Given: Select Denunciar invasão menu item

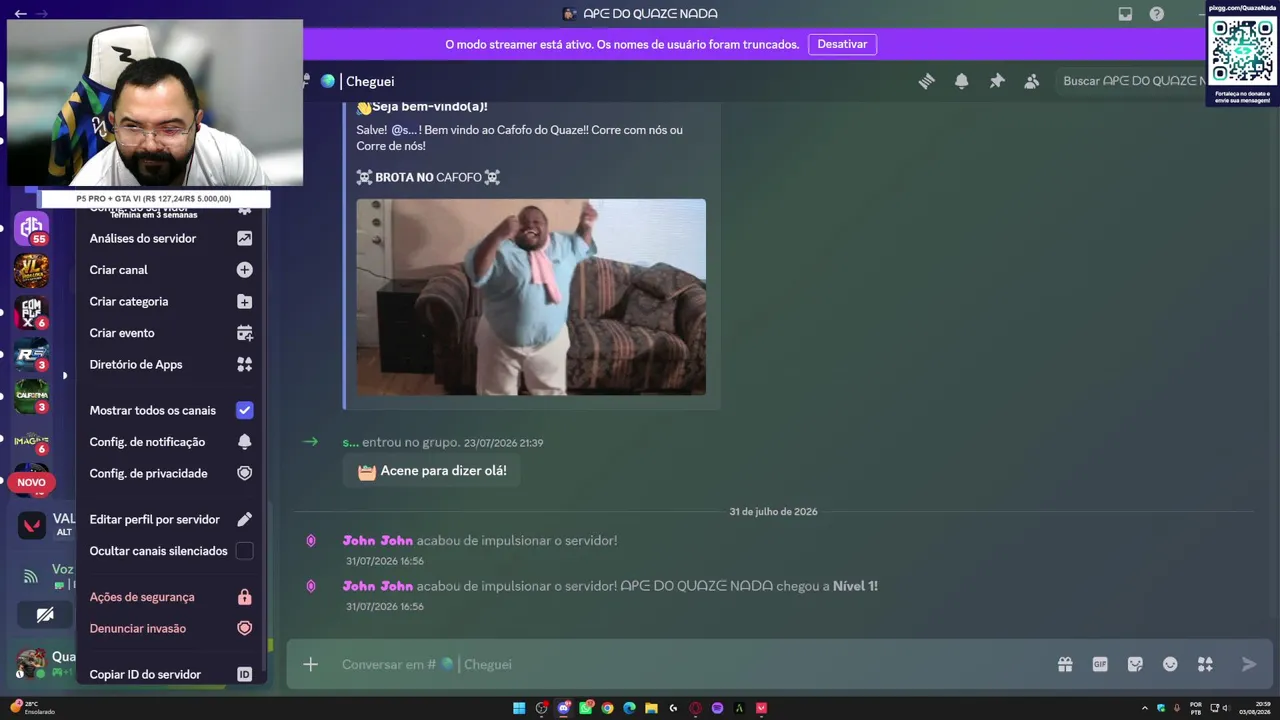Looking at the screenshot, I should pos(171,628).
